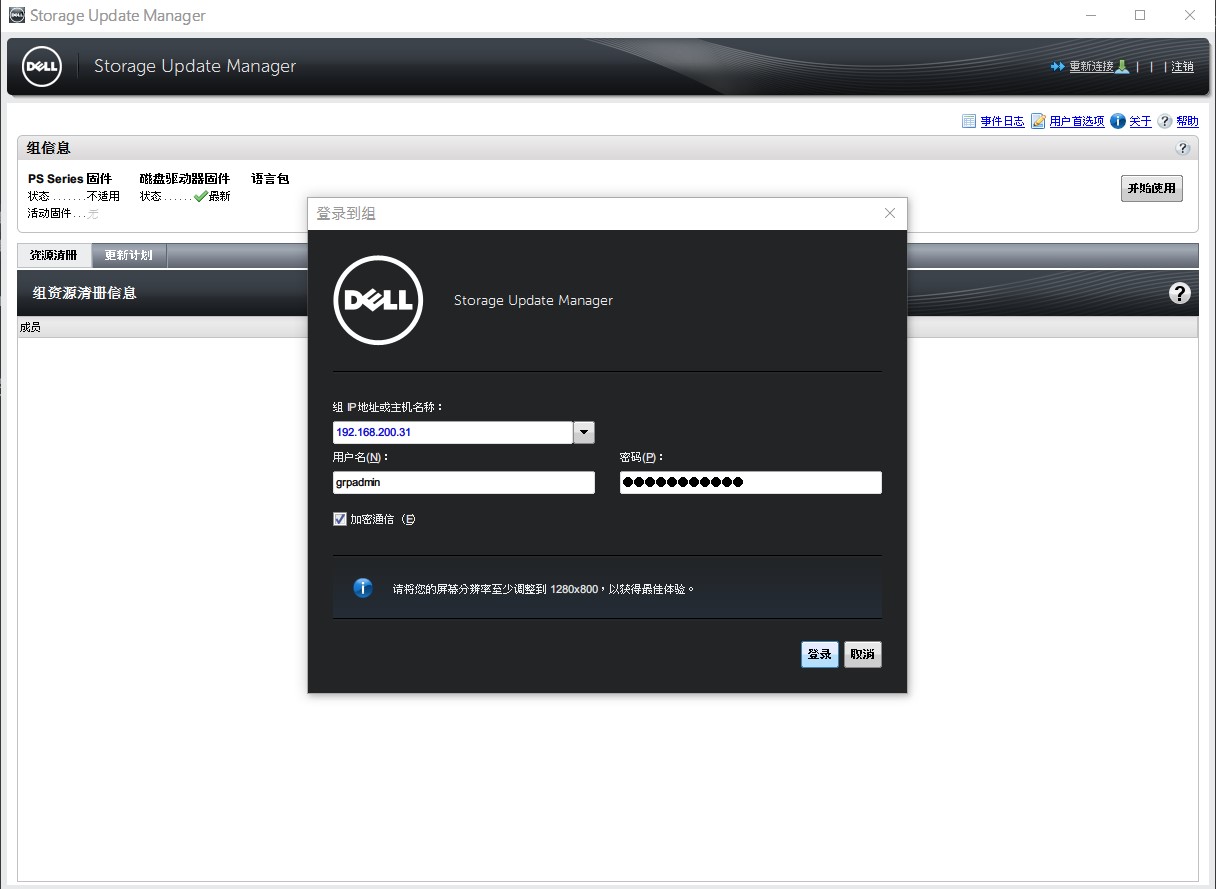Click the 关于 info icon

coord(1118,121)
